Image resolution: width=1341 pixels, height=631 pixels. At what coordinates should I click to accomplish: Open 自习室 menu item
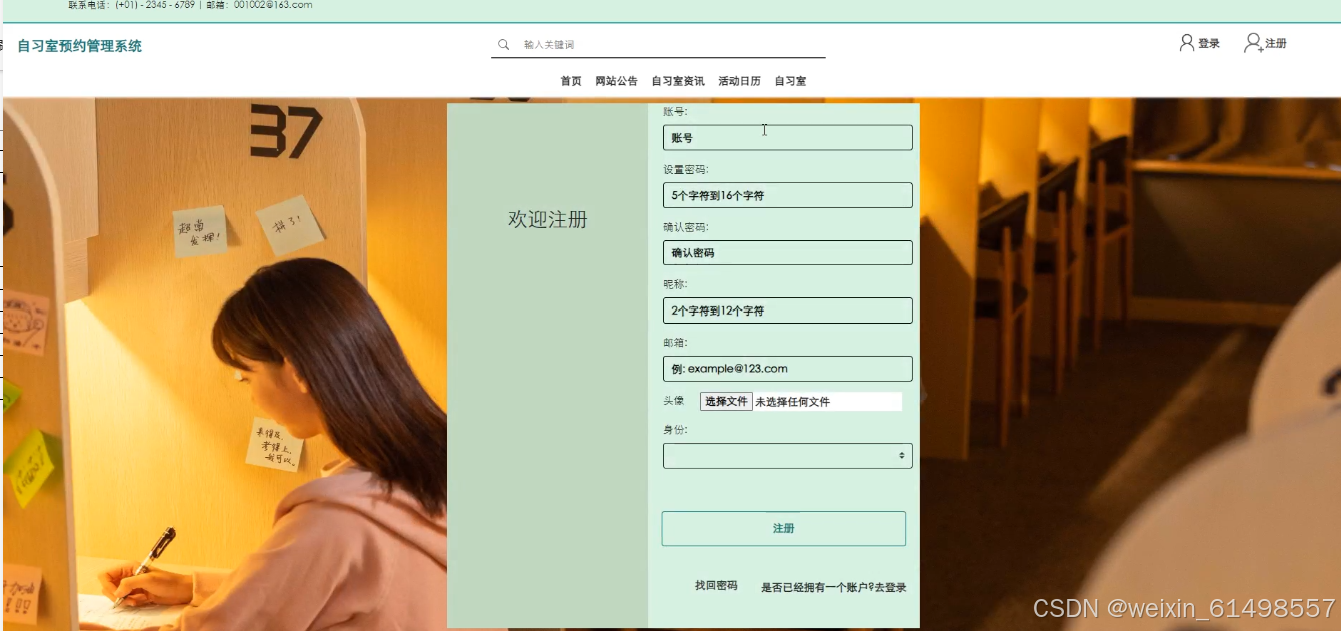point(790,81)
